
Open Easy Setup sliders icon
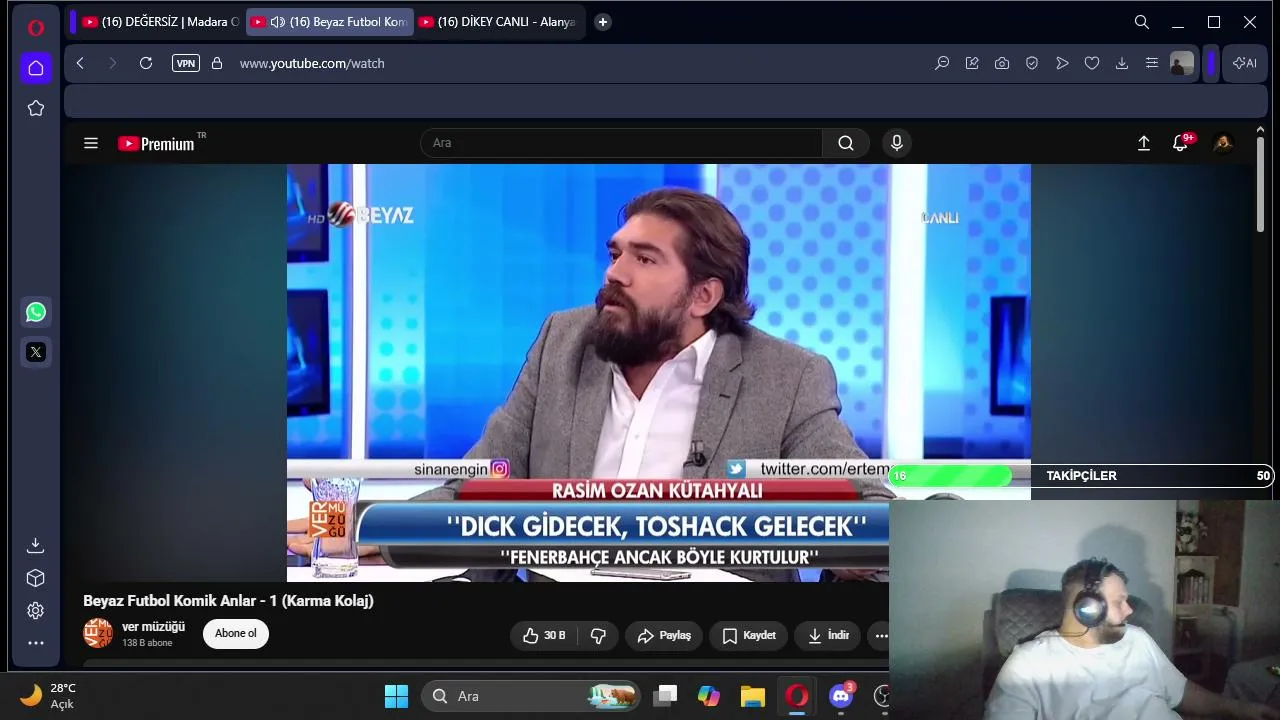(x=1152, y=63)
